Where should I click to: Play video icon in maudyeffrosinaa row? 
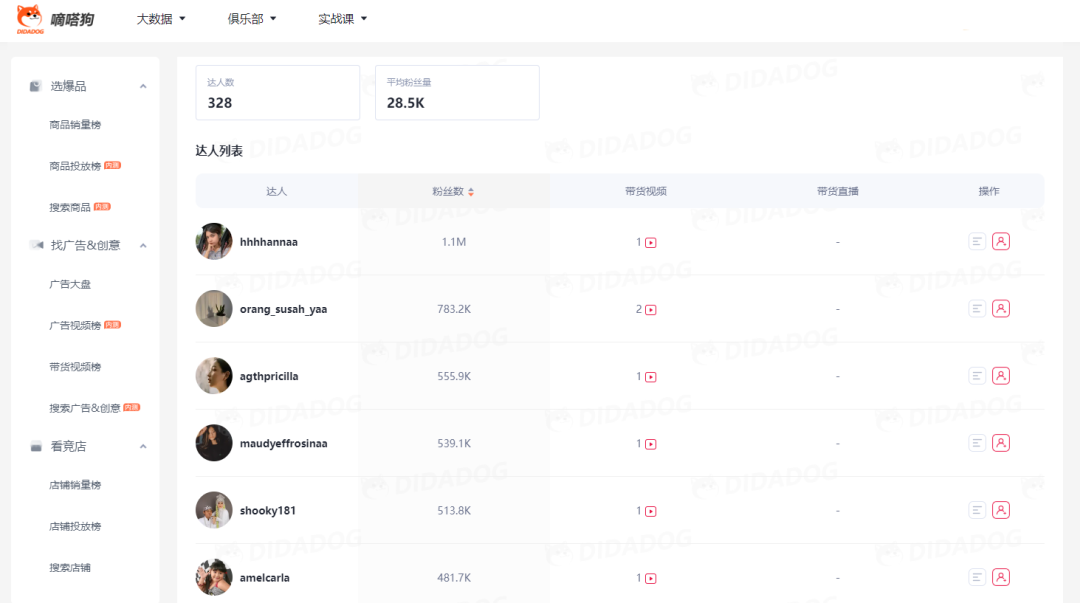click(651, 444)
